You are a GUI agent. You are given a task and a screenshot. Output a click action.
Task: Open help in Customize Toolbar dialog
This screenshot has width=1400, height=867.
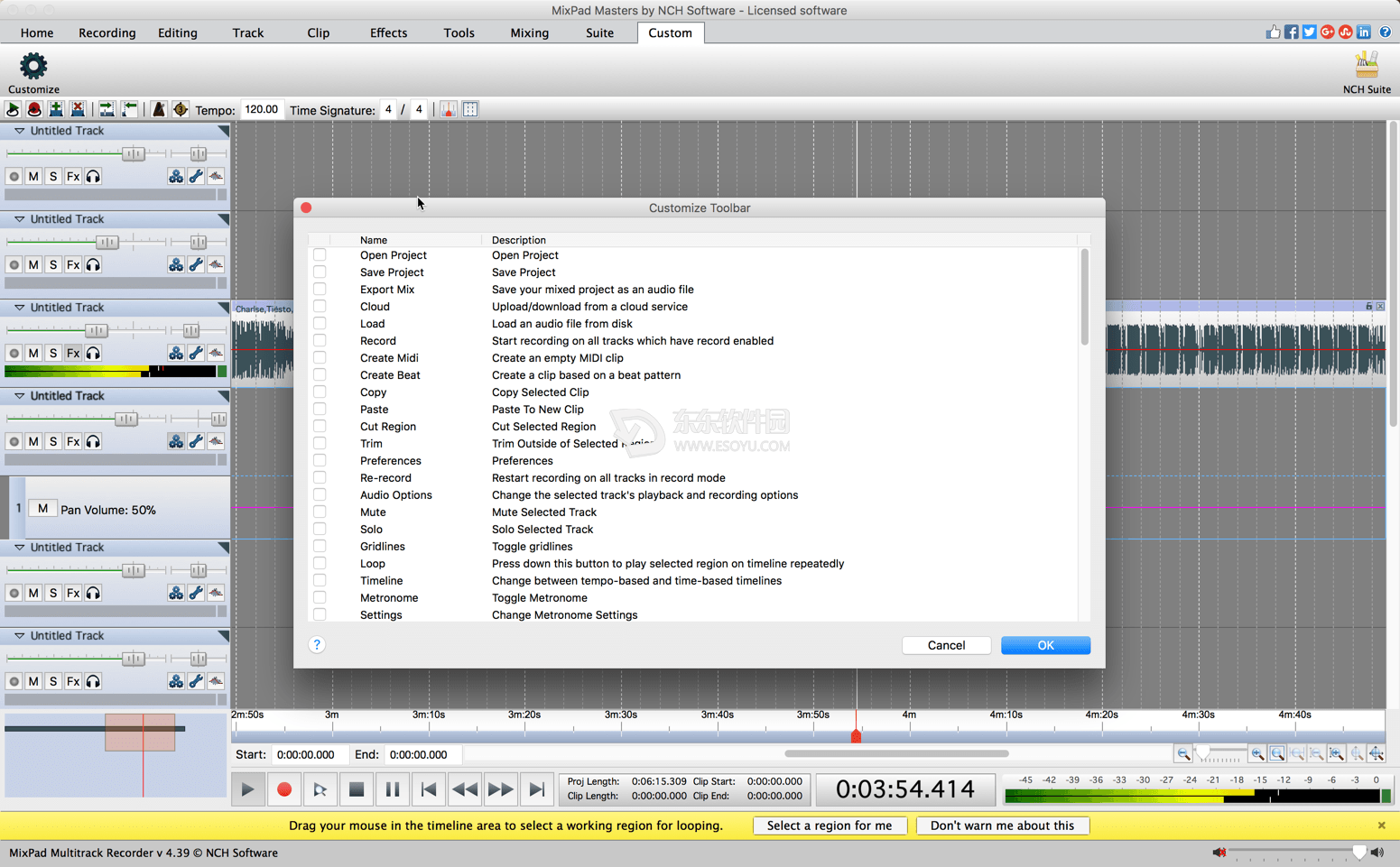coord(317,644)
